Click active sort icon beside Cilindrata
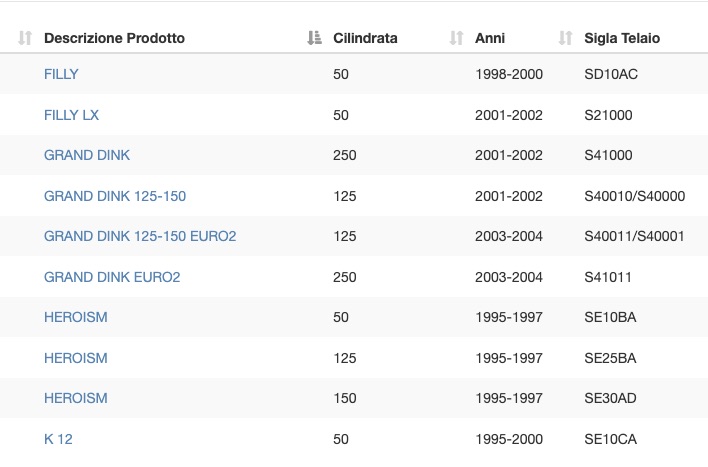This screenshot has width=708, height=467. (314, 38)
